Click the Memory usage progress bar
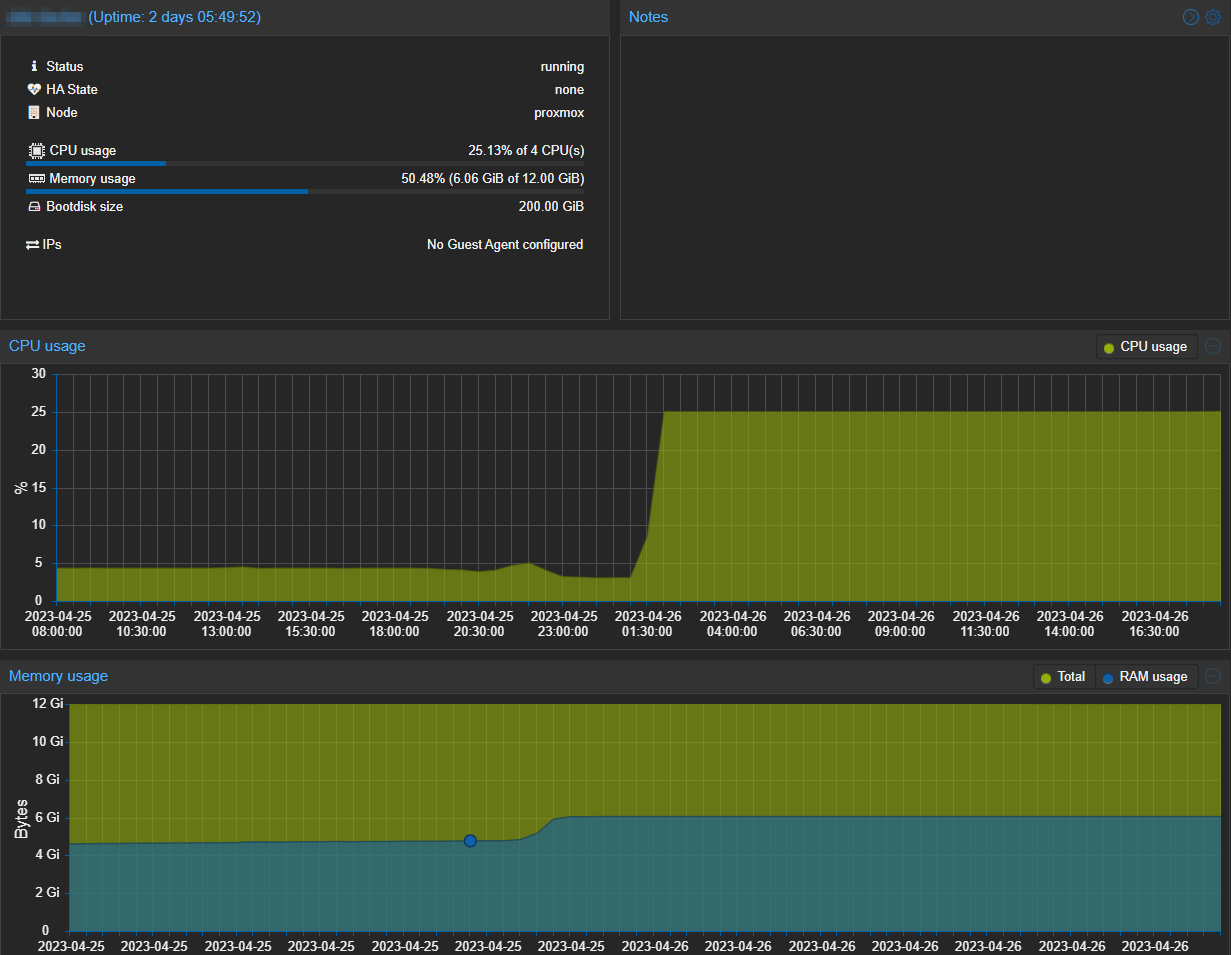Image resolution: width=1231 pixels, height=955 pixels. (305, 191)
